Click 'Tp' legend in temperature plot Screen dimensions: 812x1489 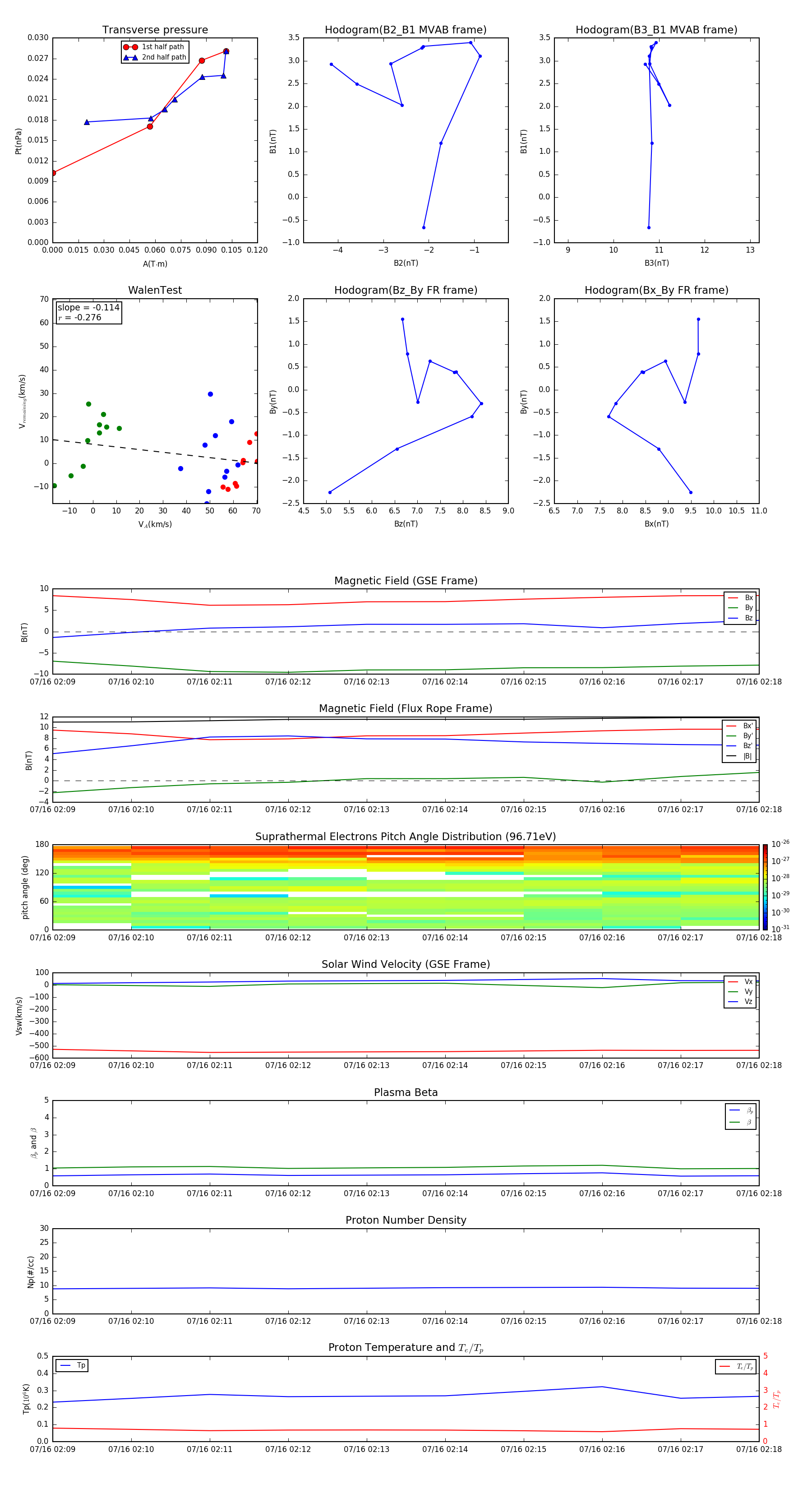point(72,1366)
